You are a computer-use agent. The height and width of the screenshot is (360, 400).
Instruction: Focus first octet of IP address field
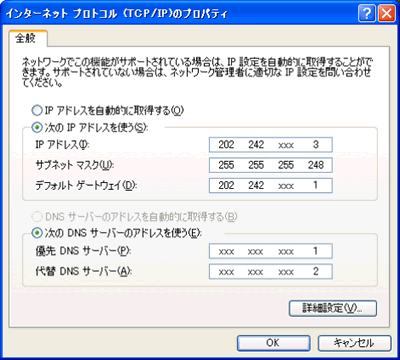point(226,145)
